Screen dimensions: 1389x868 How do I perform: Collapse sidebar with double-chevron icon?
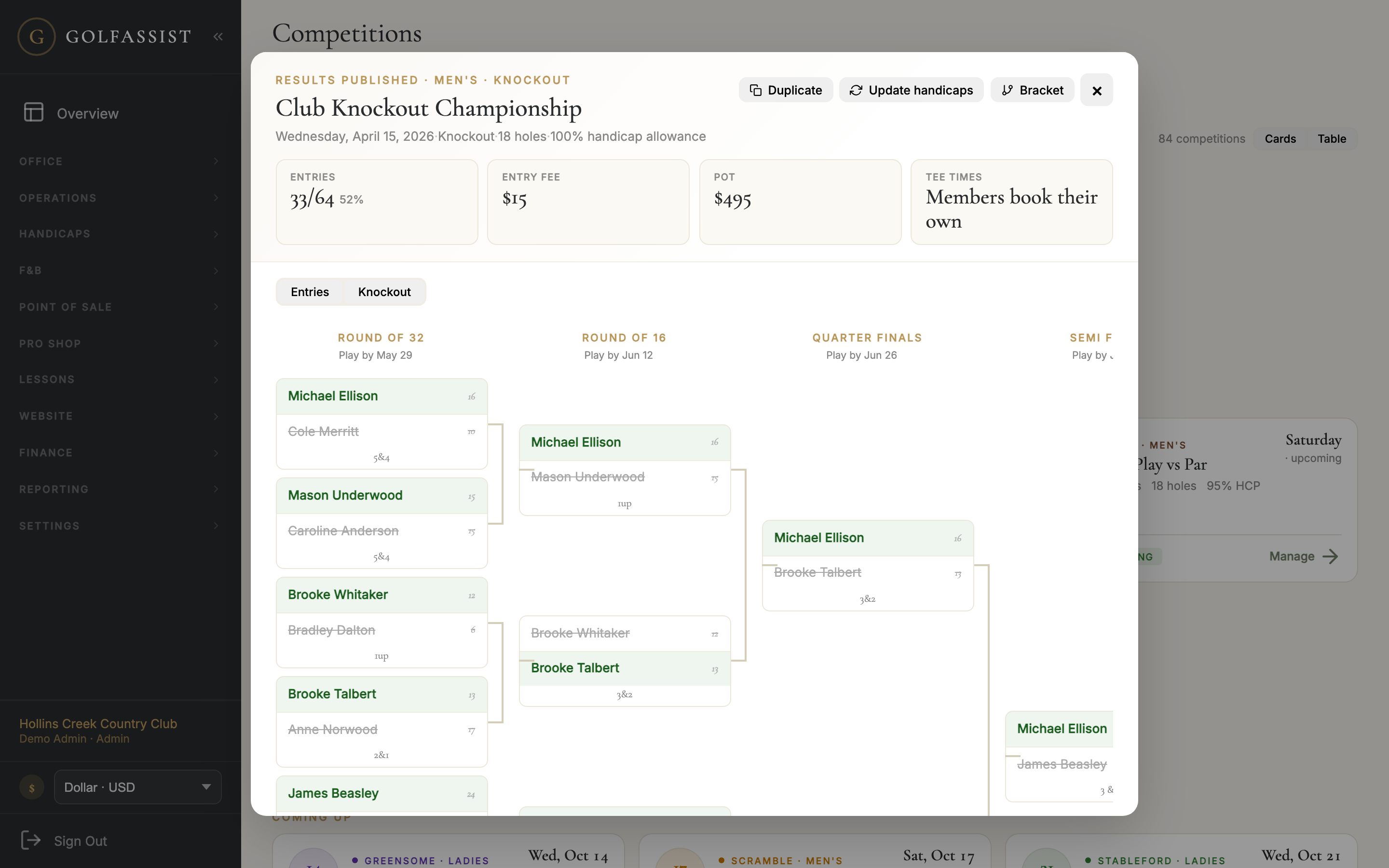pos(218,37)
